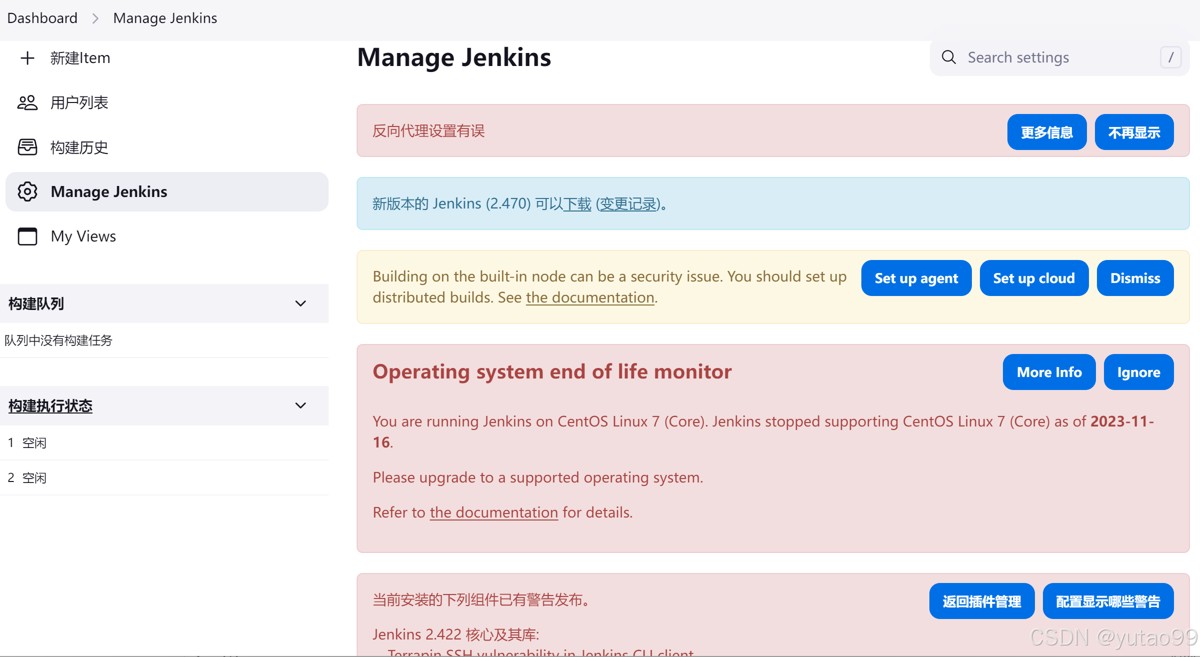This screenshot has width=1200, height=657.
Task: Click the 构建队列 heading
Action: pos(36,304)
